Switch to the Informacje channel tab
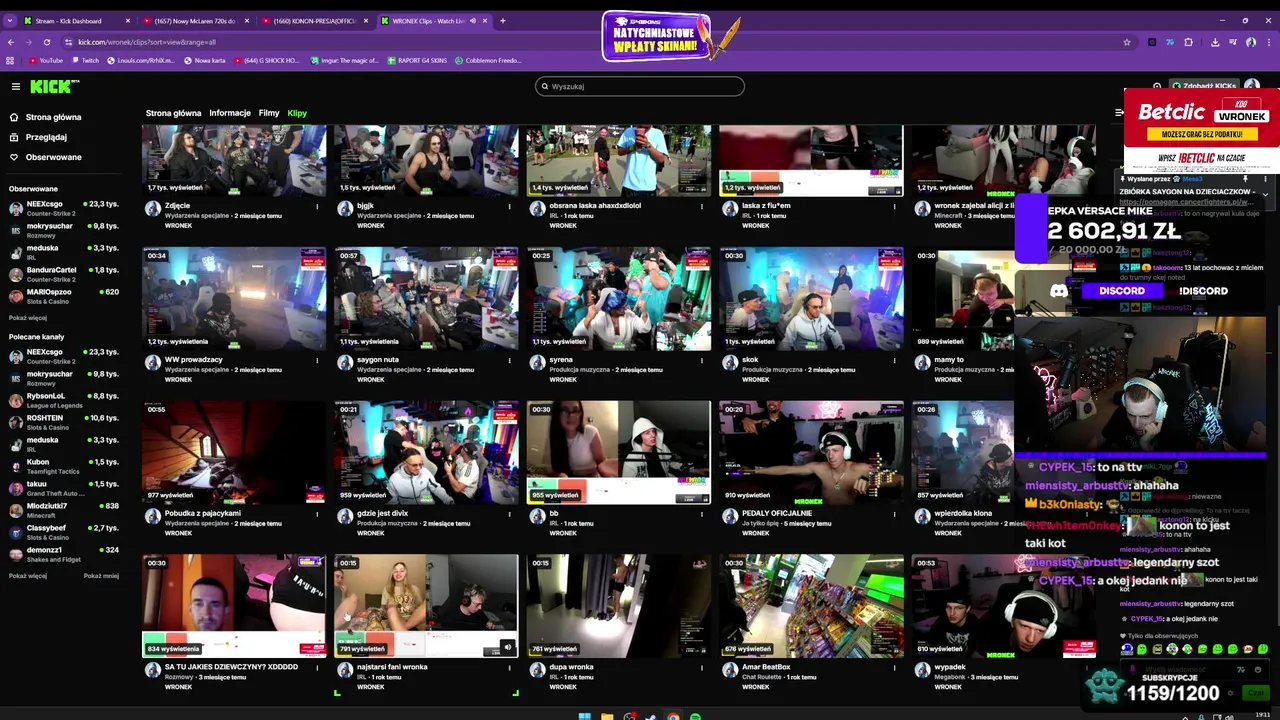The image size is (1280, 720). pyautogui.click(x=230, y=113)
